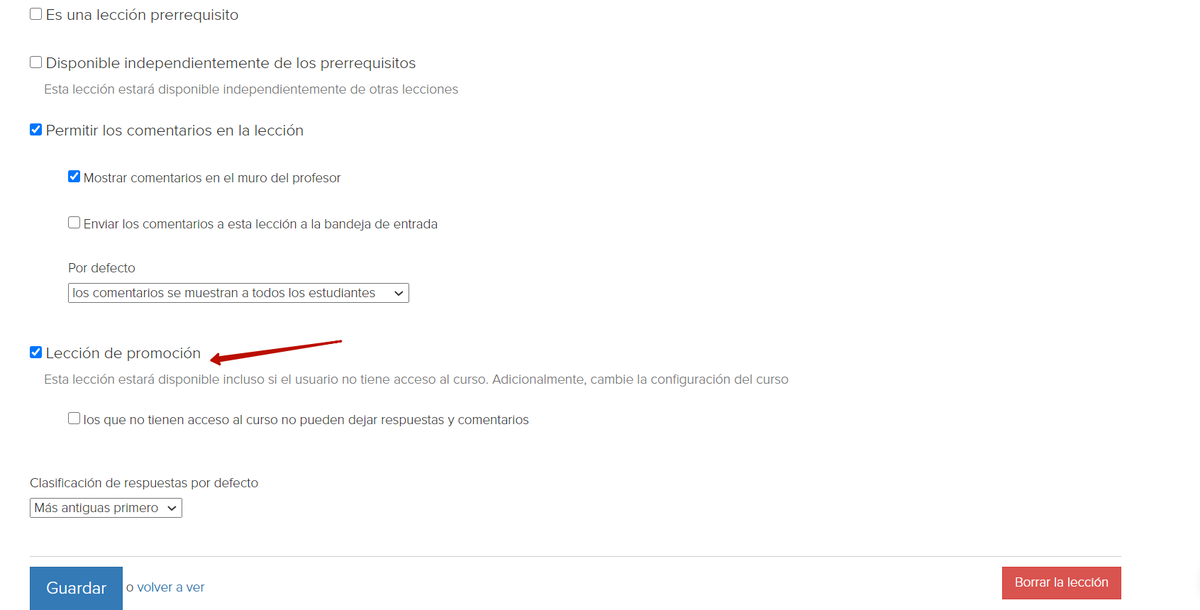This screenshot has height=610, width=1200.
Task: Click the 'Mostrar comentarios en el muro del profesor' label
Action: pyautogui.click(x=212, y=178)
